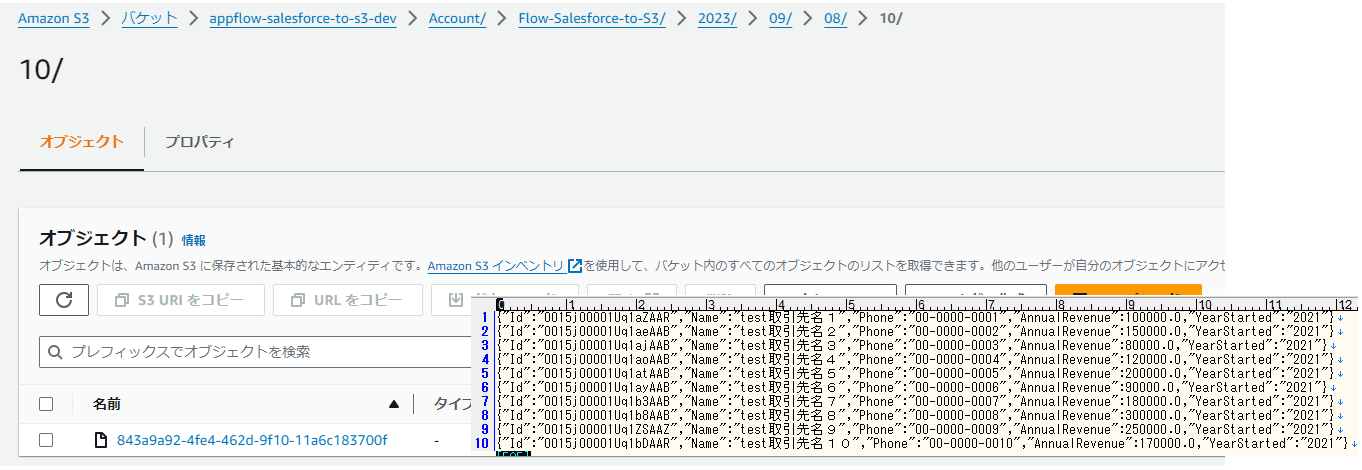The height and width of the screenshot is (470, 1362).
Task: Click JSON line with Phone 00-0000-0003
Action: tap(918, 345)
